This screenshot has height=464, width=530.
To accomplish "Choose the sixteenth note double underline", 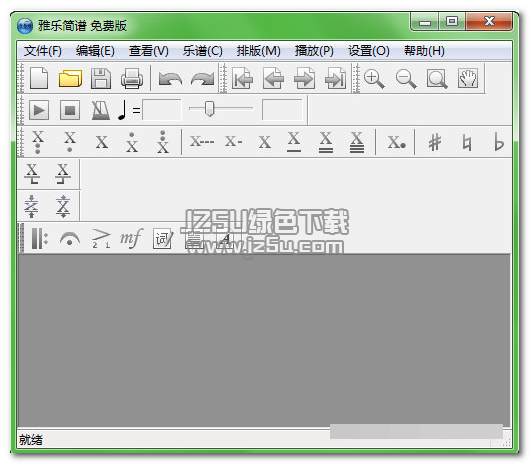I will (x=326, y=142).
